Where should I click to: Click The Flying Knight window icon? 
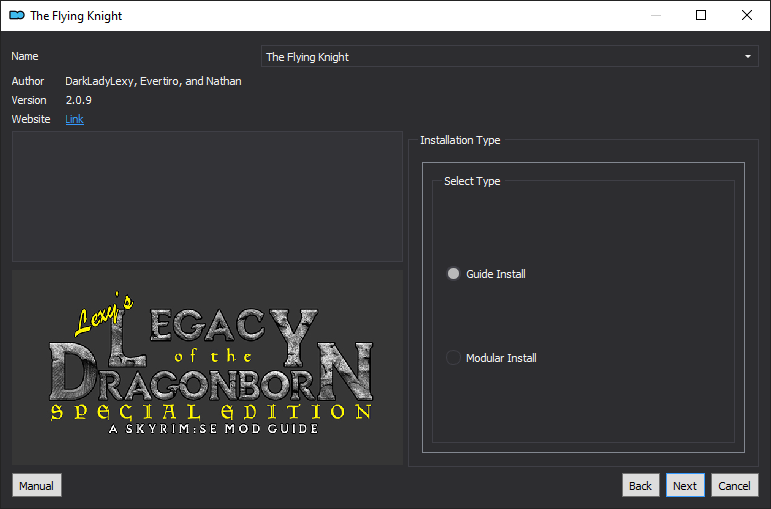coord(17,15)
